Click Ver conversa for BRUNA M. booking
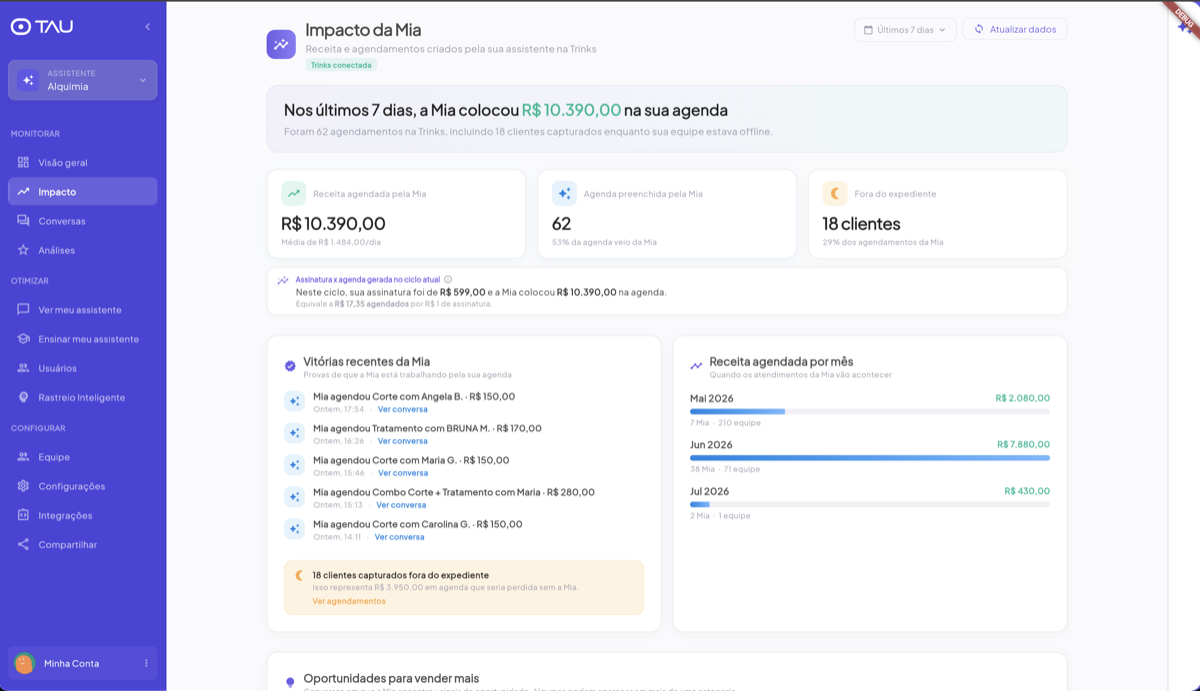The width and height of the screenshot is (1200, 691). click(403, 441)
